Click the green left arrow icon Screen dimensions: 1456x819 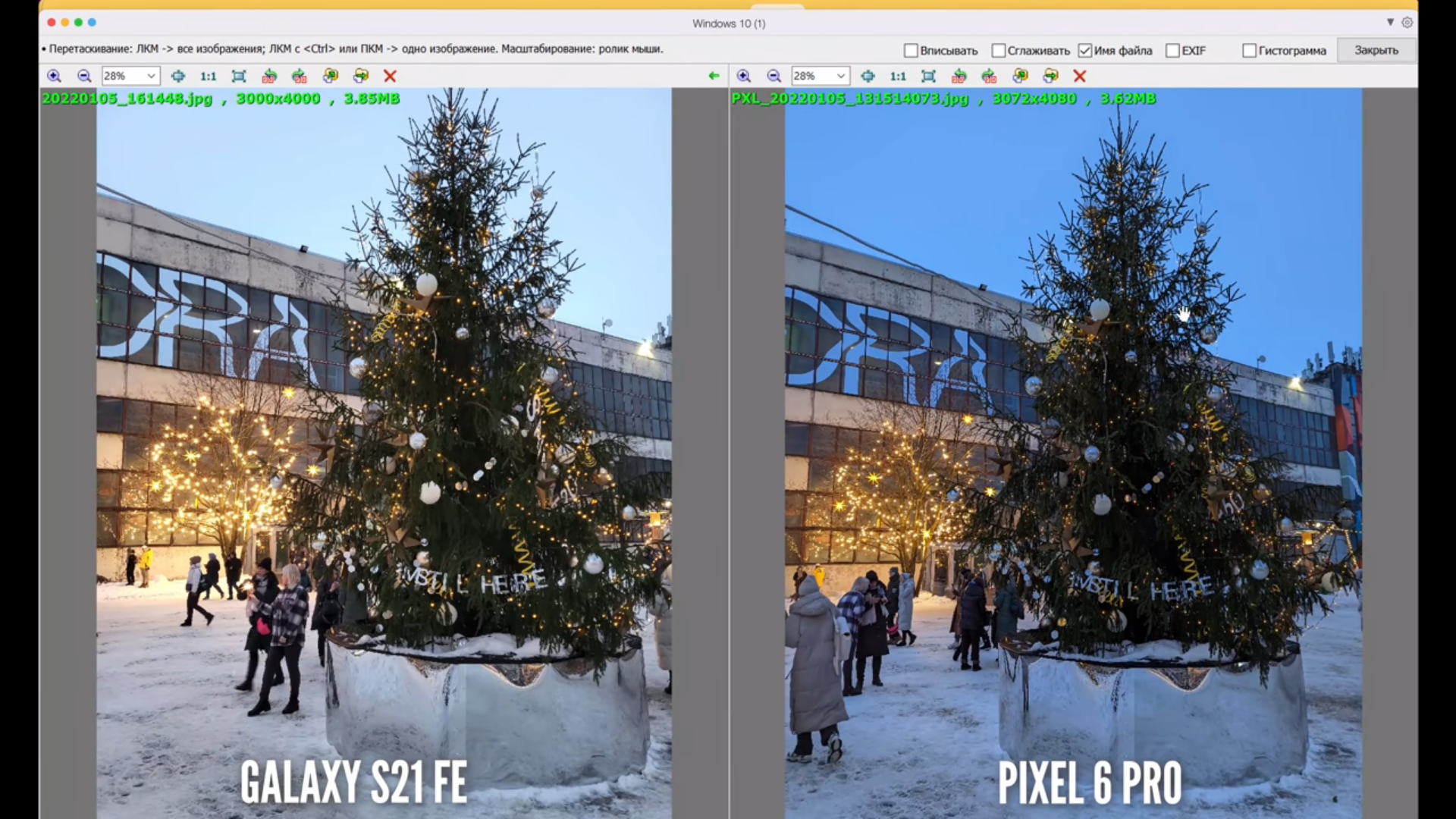pos(714,76)
